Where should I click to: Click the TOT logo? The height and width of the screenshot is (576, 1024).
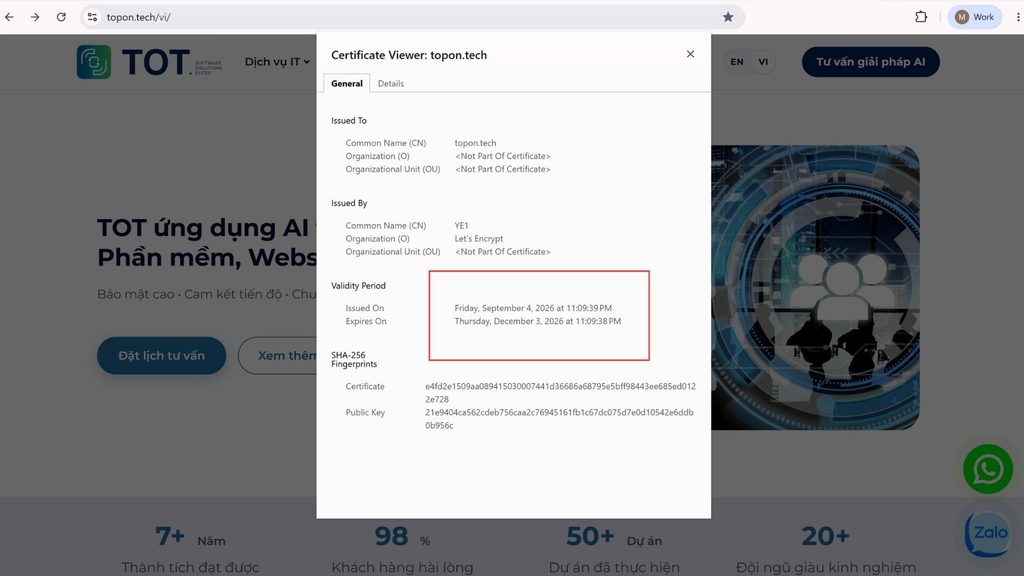pyautogui.click(x=150, y=62)
